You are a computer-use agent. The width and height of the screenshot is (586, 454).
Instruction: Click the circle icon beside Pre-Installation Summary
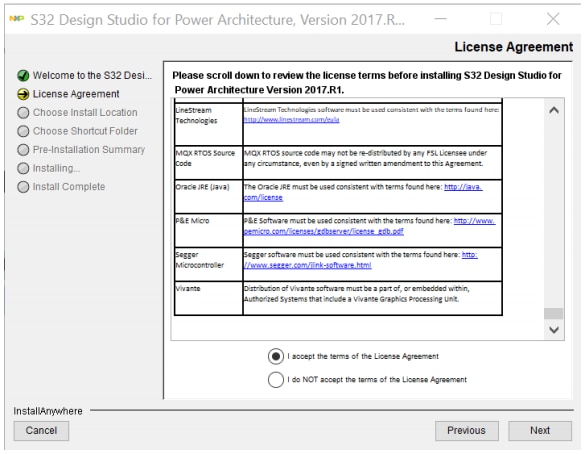click(x=23, y=150)
